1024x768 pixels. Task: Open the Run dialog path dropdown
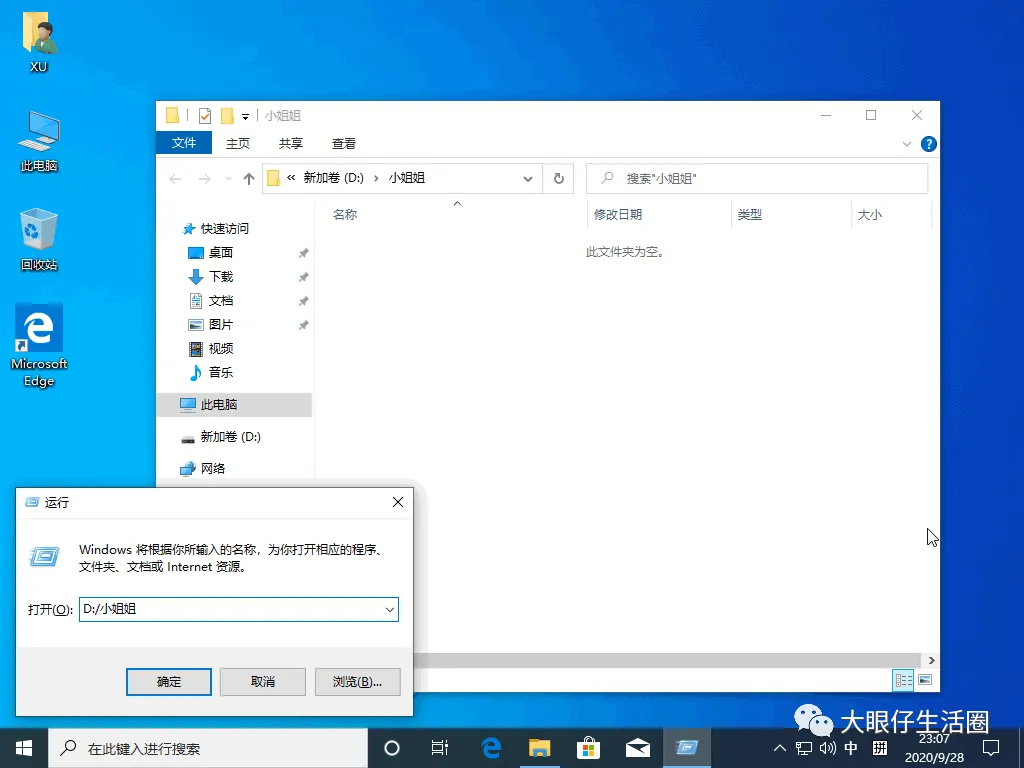coord(390,609)
